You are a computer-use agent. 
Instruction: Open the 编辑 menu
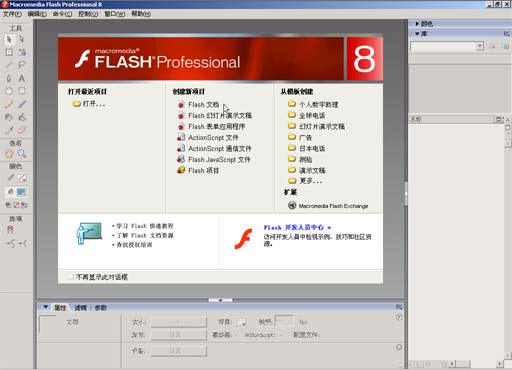37,14
